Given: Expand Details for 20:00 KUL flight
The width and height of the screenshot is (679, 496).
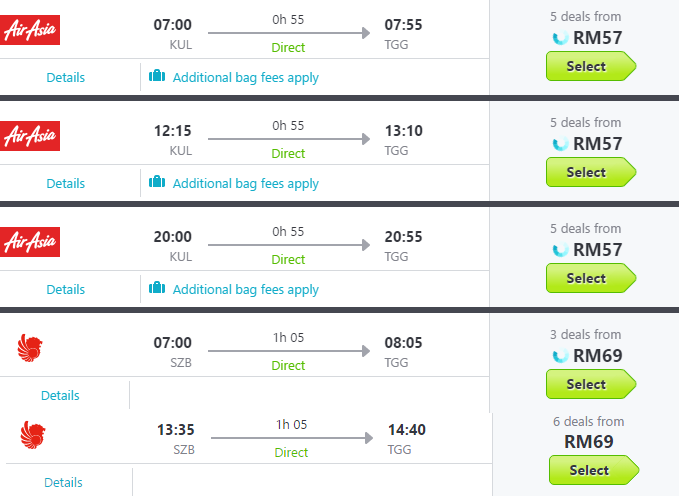Looking at the screenshot, I should [66, 289].
